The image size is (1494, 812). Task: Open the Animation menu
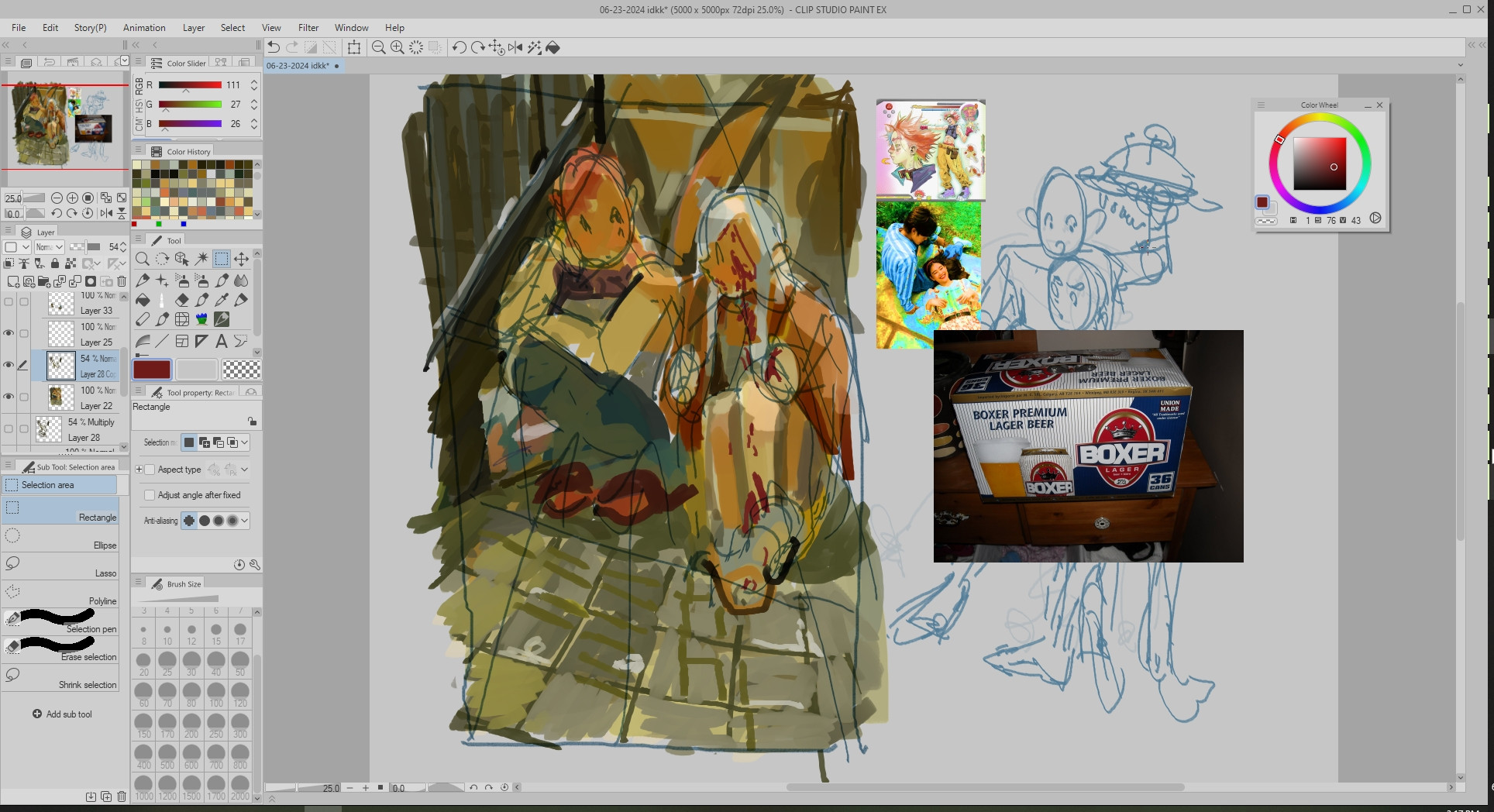144,27
